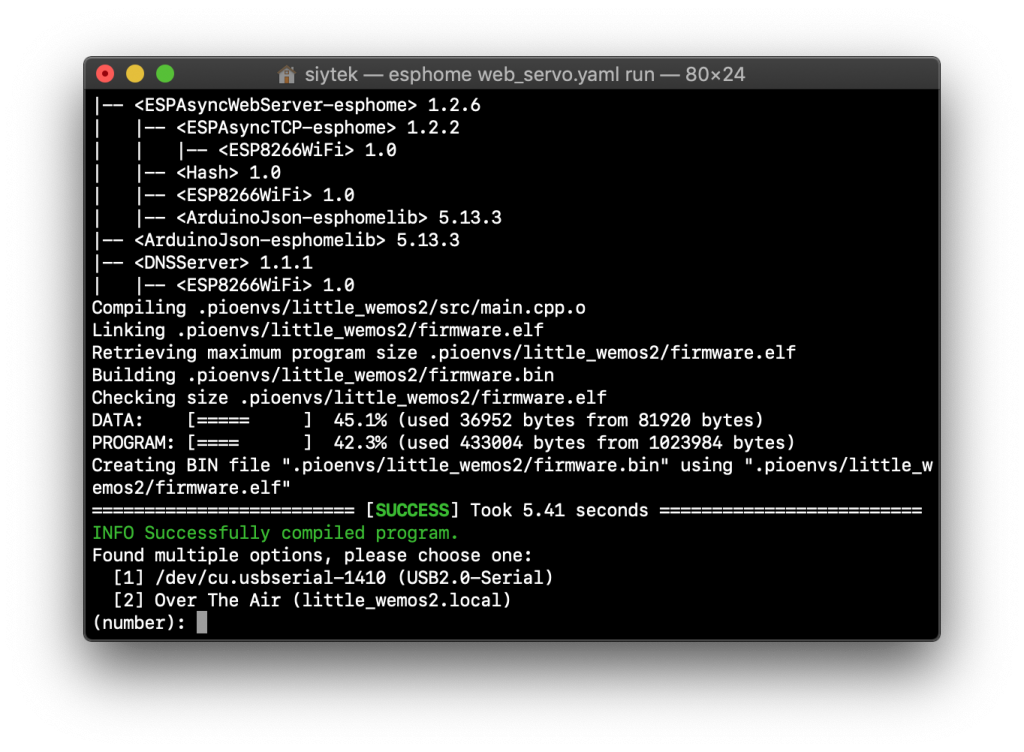
Task: Click "used 433004 bytes from 1023984 bytes"
Action: (596, 443)
